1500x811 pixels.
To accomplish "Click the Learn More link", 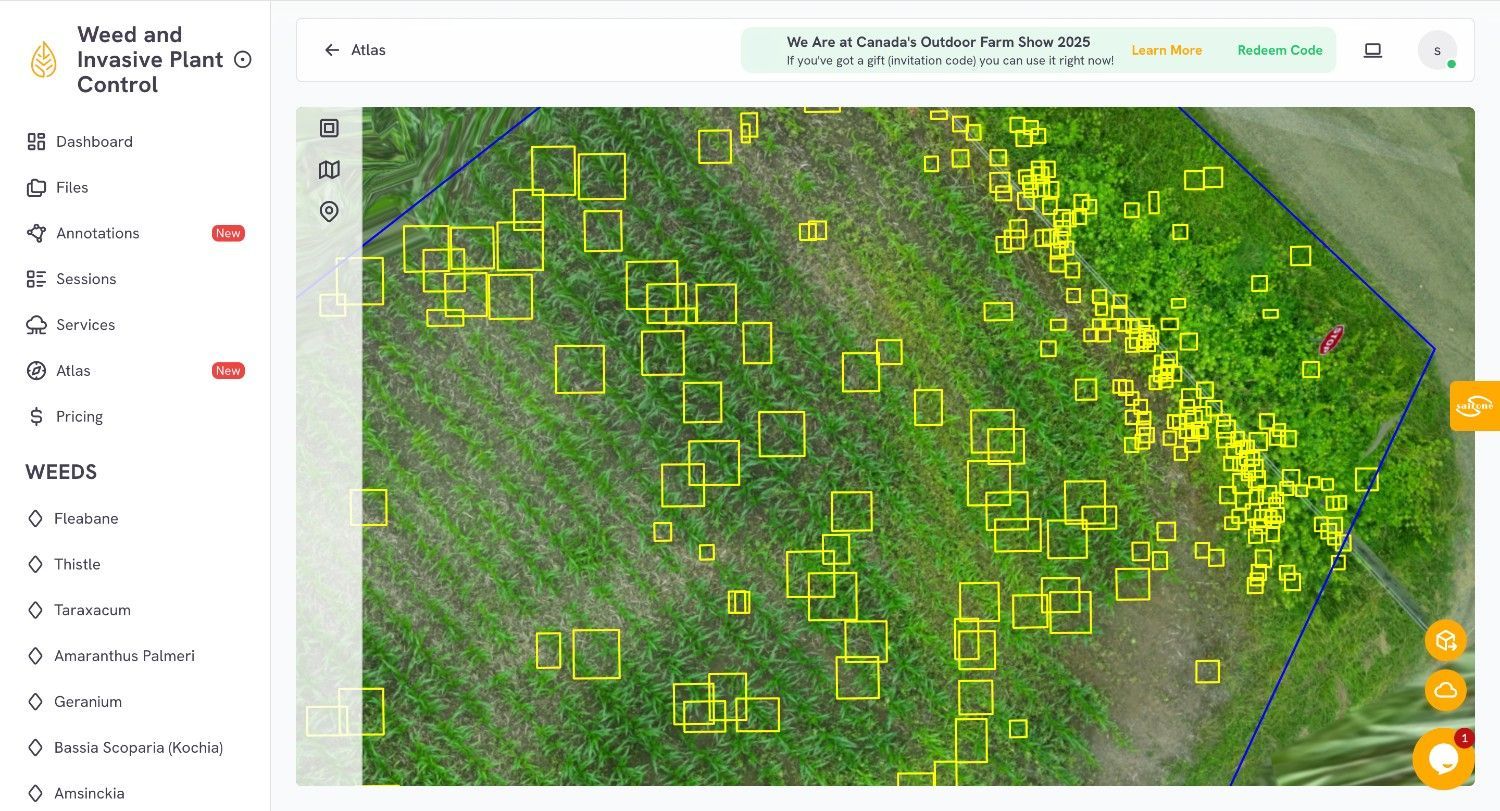I will coord(1166,50).
